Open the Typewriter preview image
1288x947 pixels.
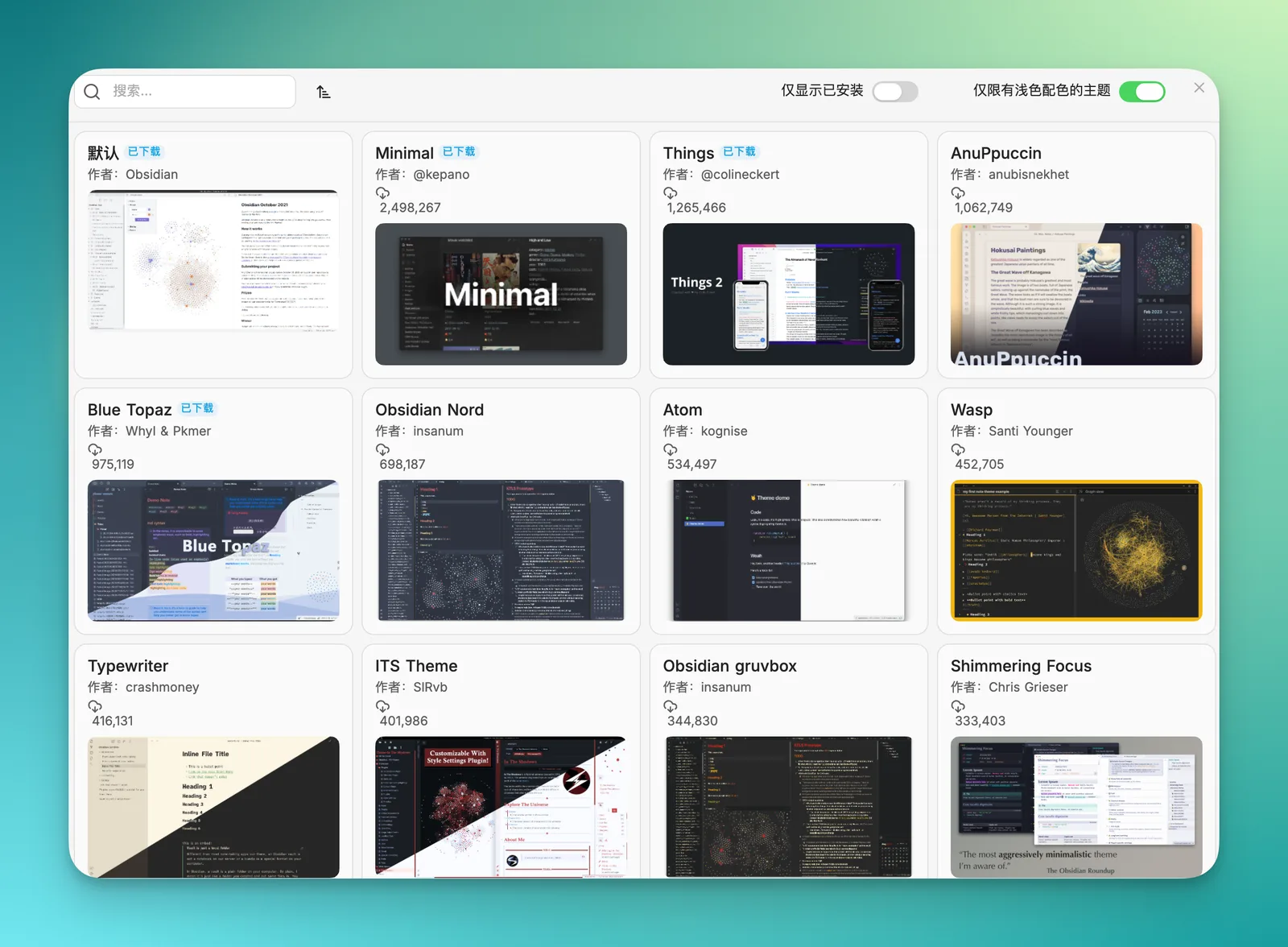213,807
